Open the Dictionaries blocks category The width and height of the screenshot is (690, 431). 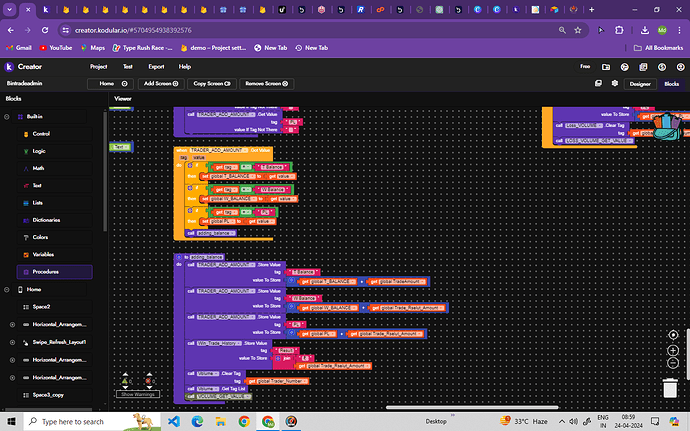pyautogui.click(x=46, y=219)
